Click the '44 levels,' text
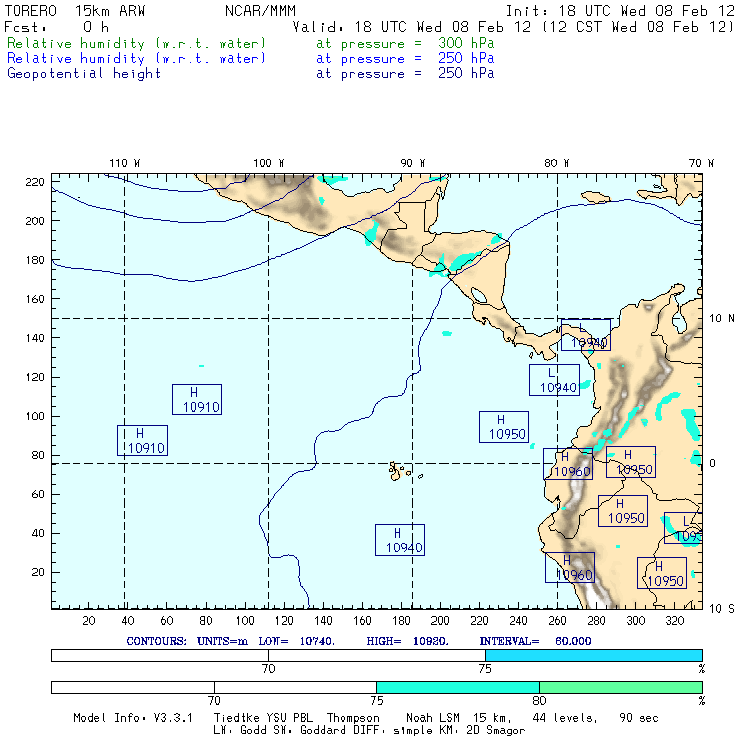740x740 pixels. pos(565,718)
